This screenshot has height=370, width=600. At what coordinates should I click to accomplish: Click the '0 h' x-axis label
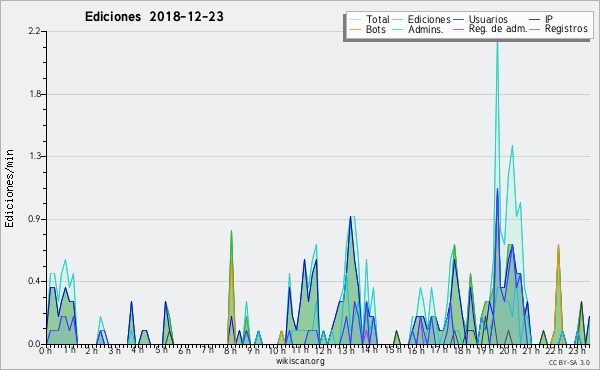coord(46,350)
